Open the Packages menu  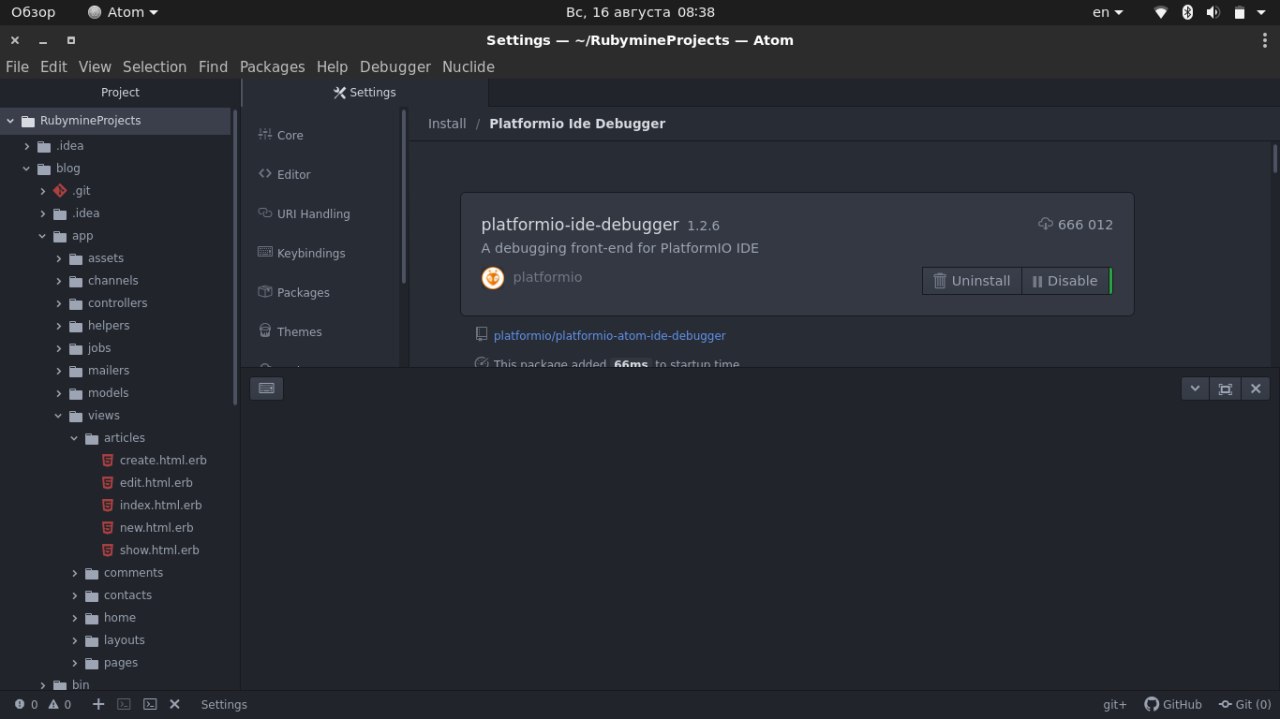pos(272,67)
